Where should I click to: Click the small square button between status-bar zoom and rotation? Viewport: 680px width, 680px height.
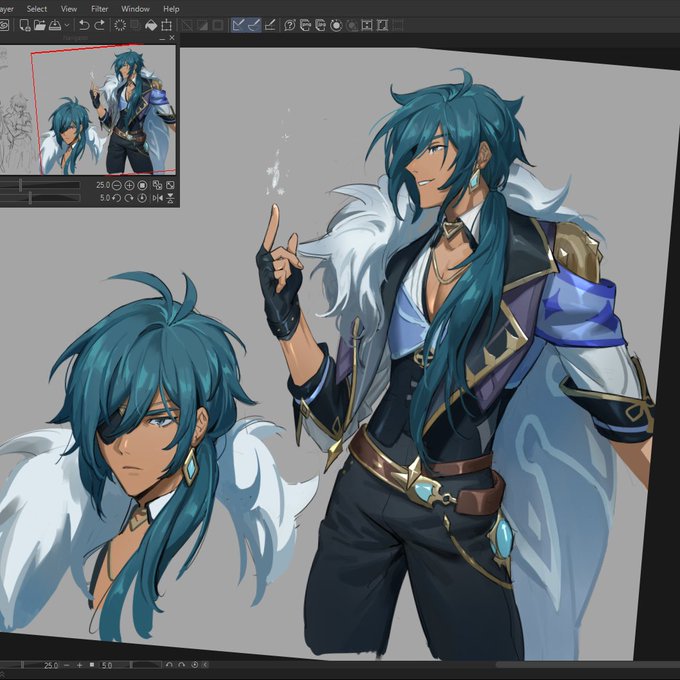click(92, 664)
